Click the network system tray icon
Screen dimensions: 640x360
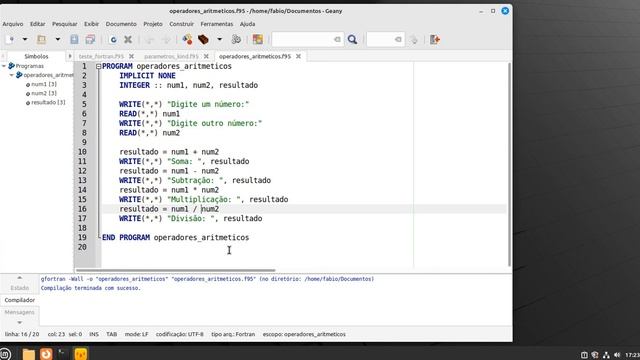click(x=606, y=355)
